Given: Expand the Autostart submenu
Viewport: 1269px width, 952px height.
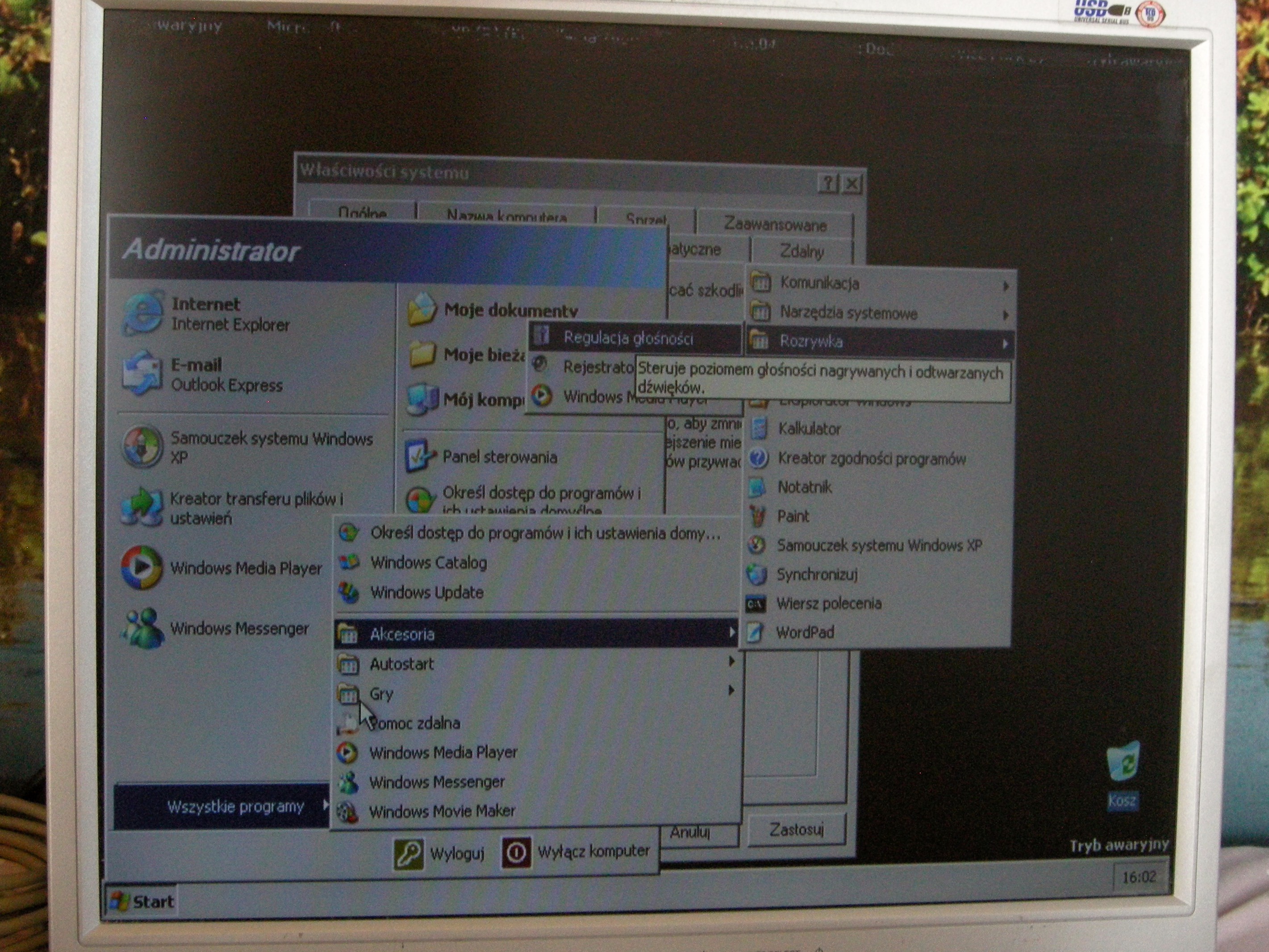Looking at the screenshot, I should click(x=401, y=664).
